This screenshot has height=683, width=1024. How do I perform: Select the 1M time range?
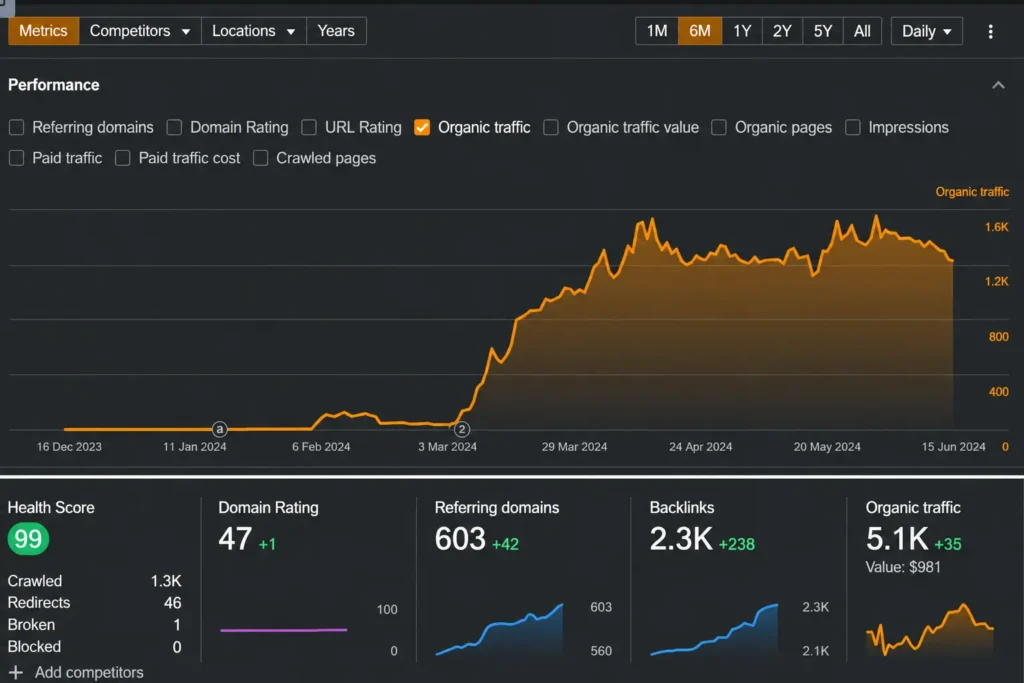coord(657,31)
